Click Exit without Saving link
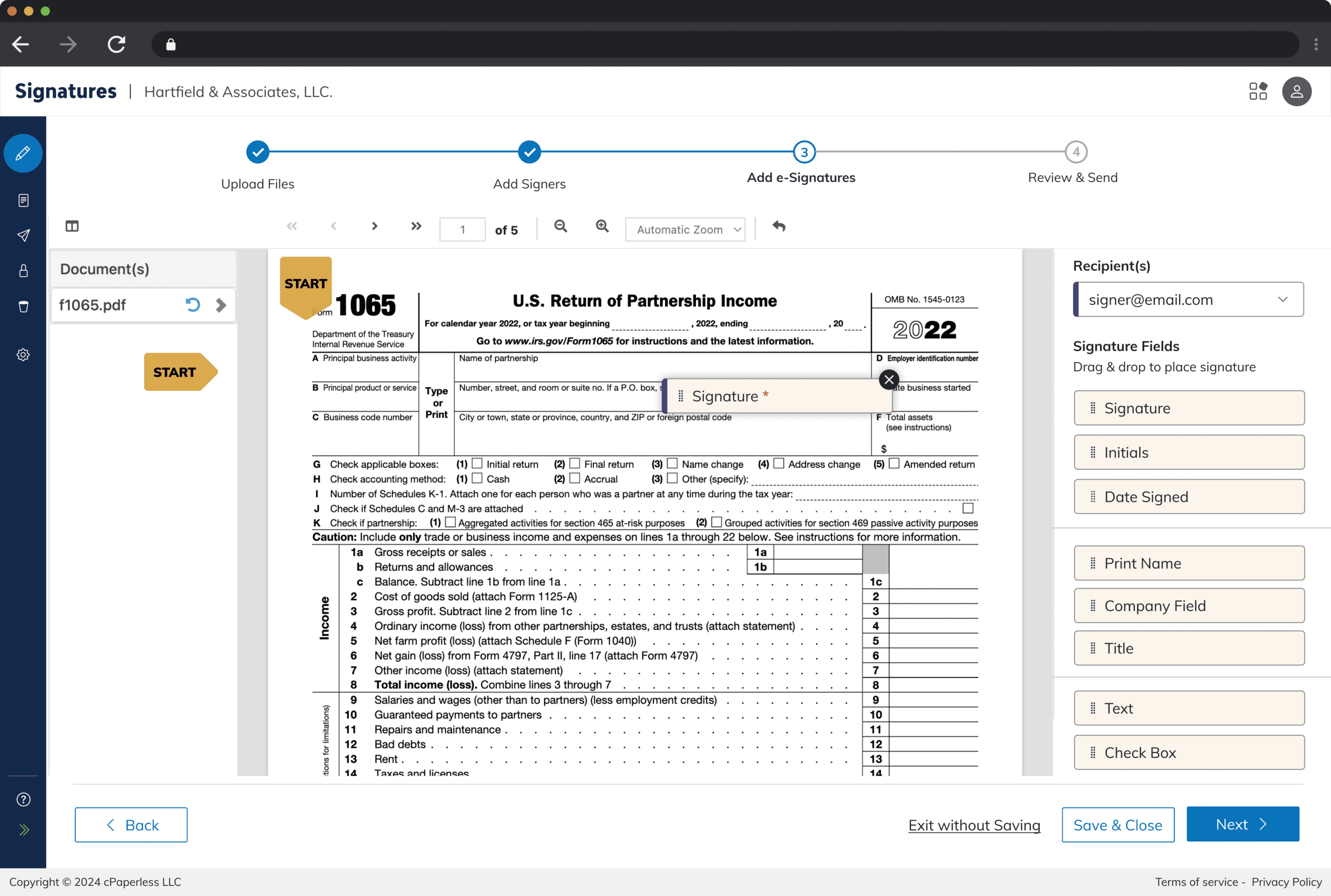The height and width of the screenshot is (896, 1331). (974, 825)
